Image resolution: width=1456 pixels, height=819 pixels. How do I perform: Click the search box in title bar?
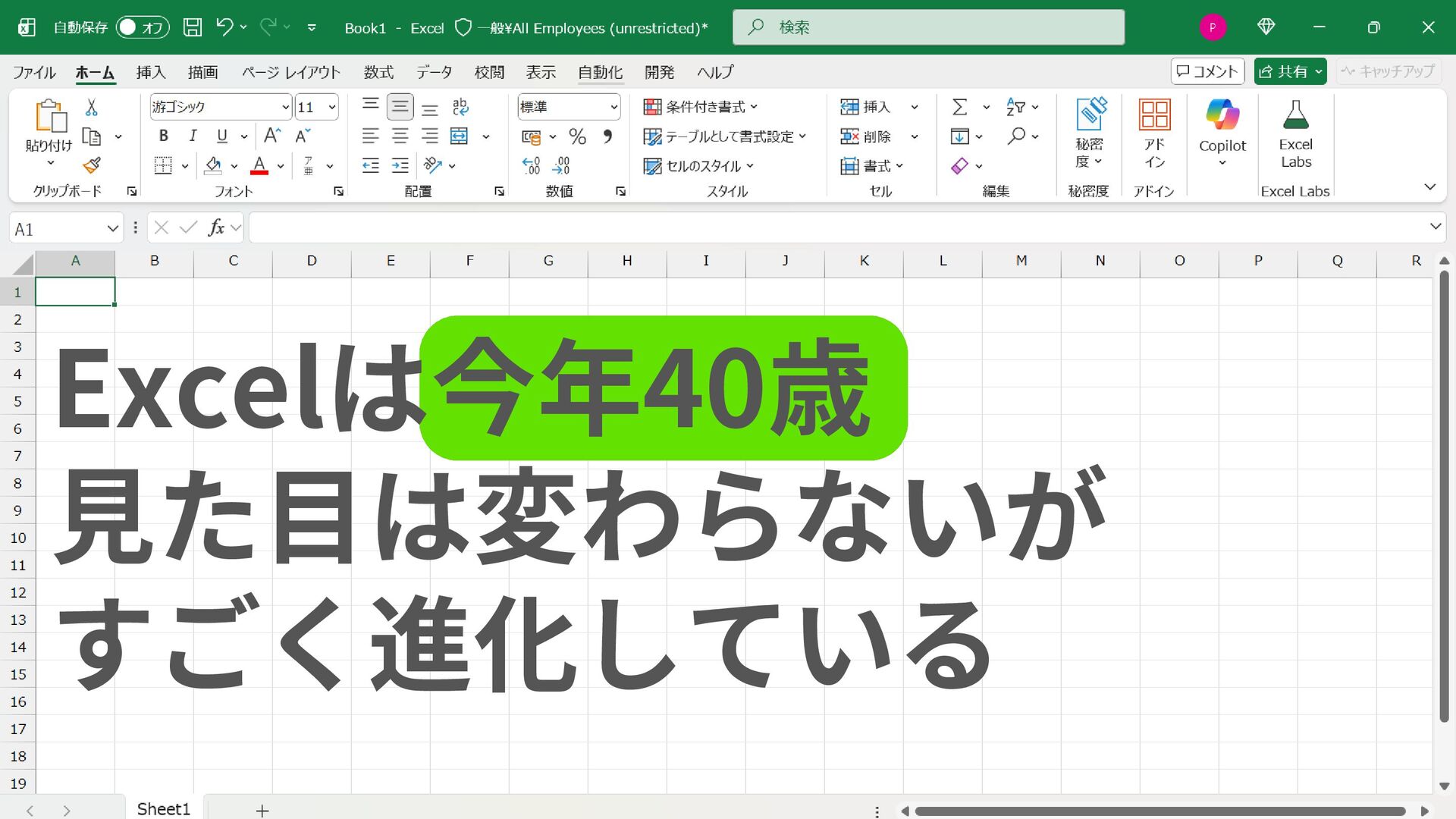tap(928, 27)
